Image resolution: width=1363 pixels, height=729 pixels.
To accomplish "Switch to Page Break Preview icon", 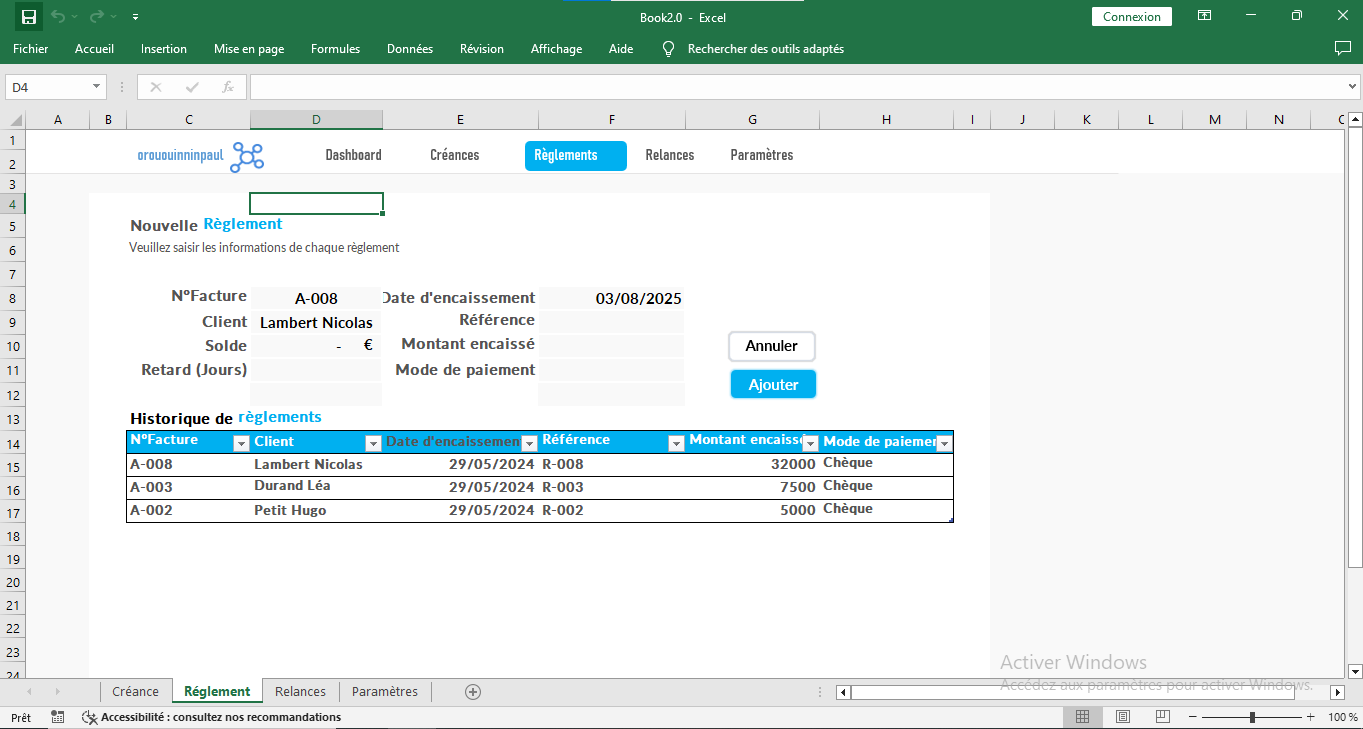I will click(1162, 717).
